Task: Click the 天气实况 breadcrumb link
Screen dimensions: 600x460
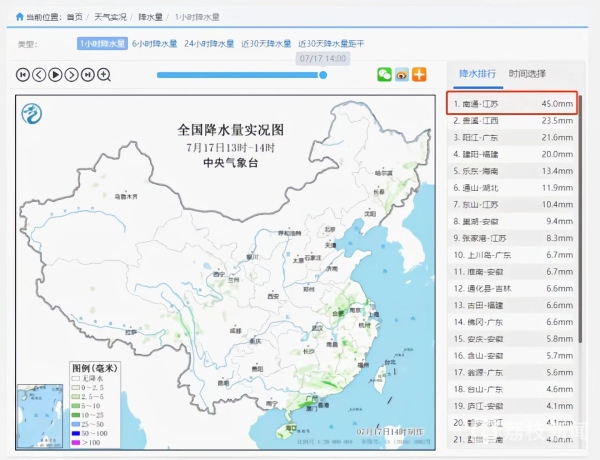Action: click(x=111, y=17)
